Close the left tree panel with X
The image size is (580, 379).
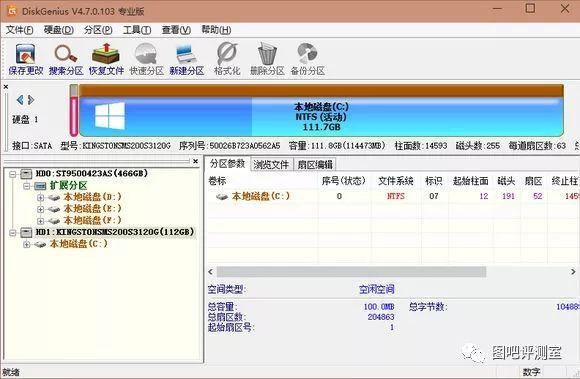196,161
